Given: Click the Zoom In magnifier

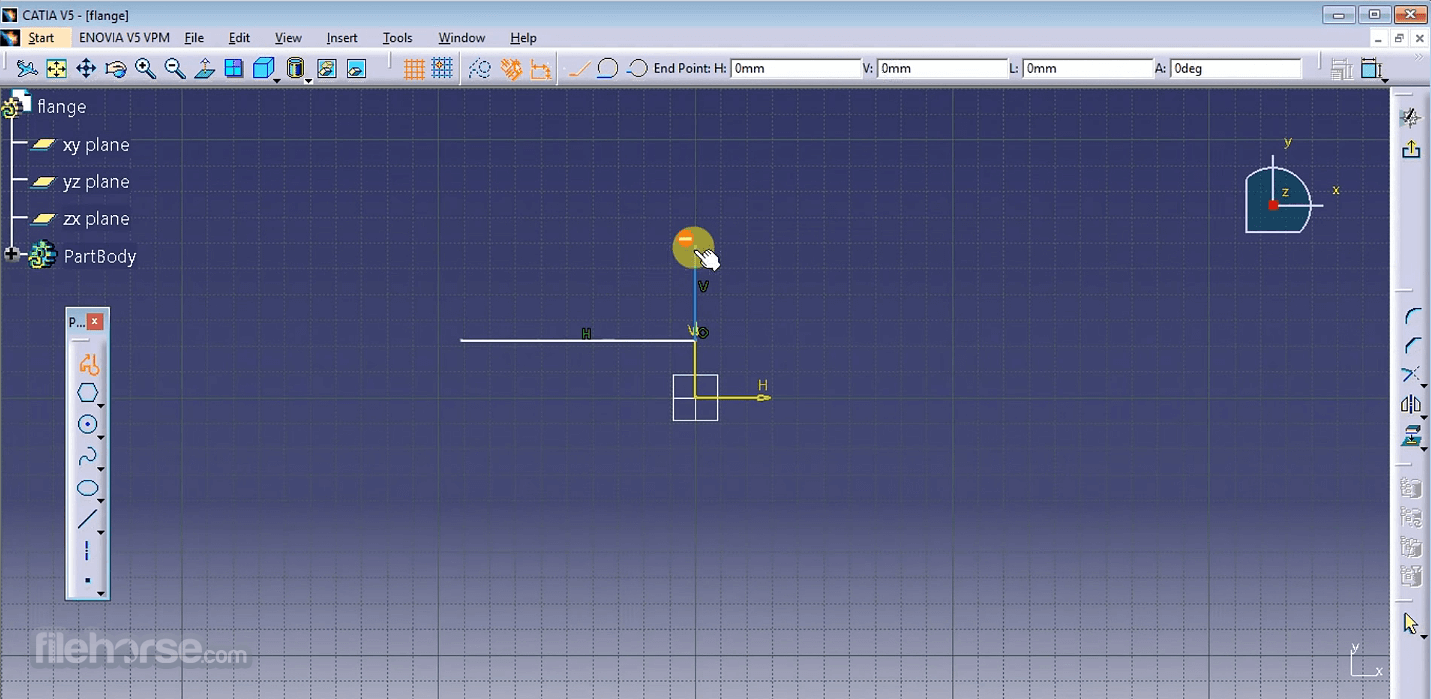Looking at the screenshot, I should pyautogui.click(x=146, y=68).
